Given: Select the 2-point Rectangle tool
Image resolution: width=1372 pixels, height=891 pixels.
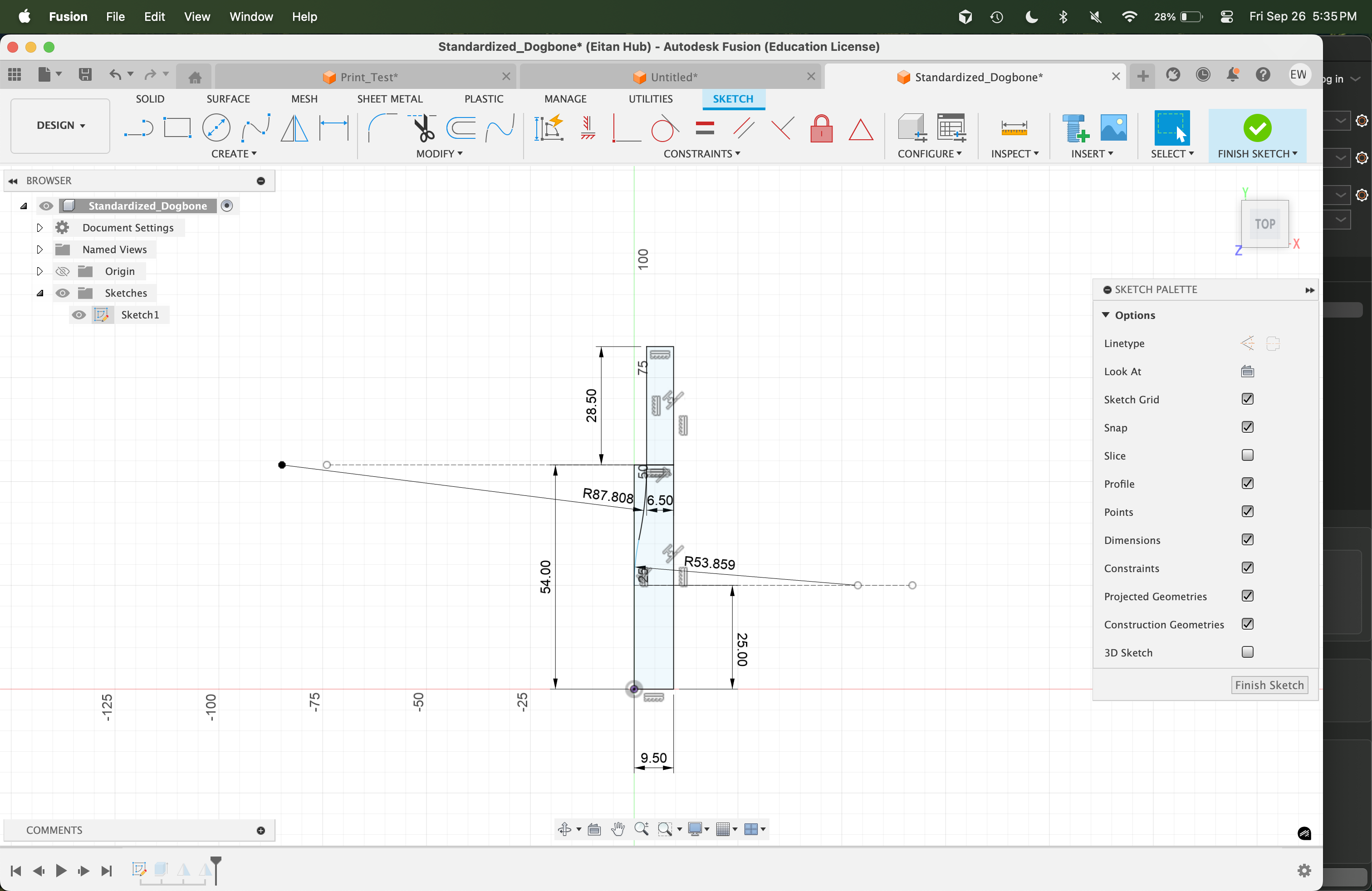Looking at the screenshot, I should (177, 127).
